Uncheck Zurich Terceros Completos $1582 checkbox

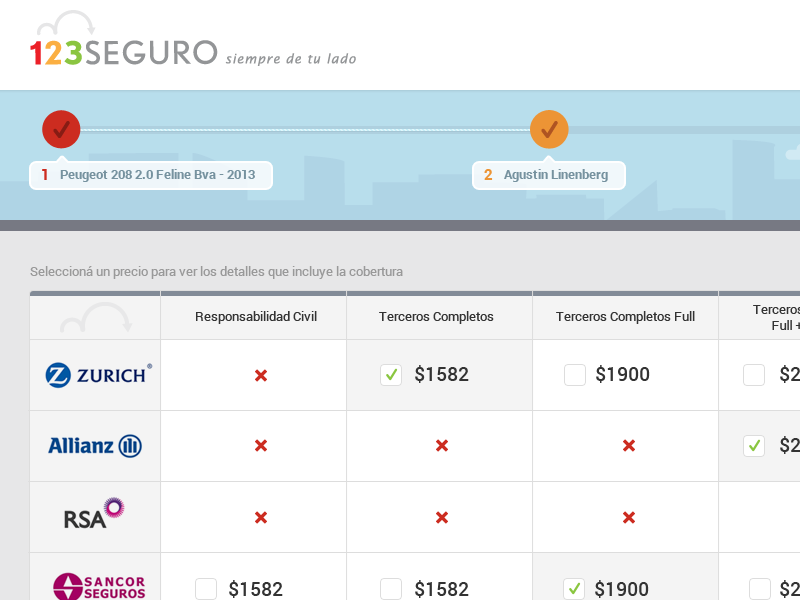click(x=391, y=375)
